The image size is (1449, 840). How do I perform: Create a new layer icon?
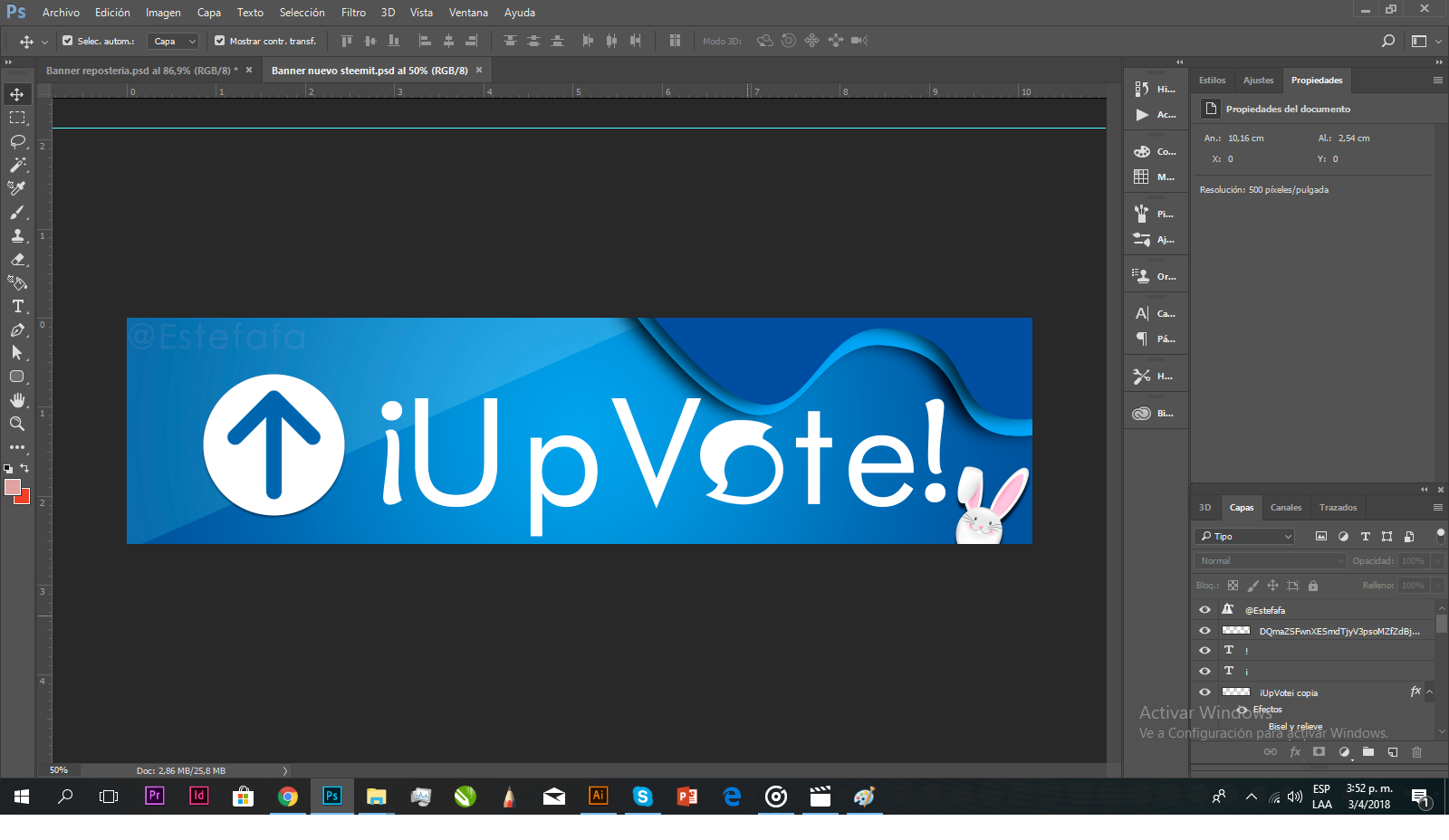point(1393,752)
